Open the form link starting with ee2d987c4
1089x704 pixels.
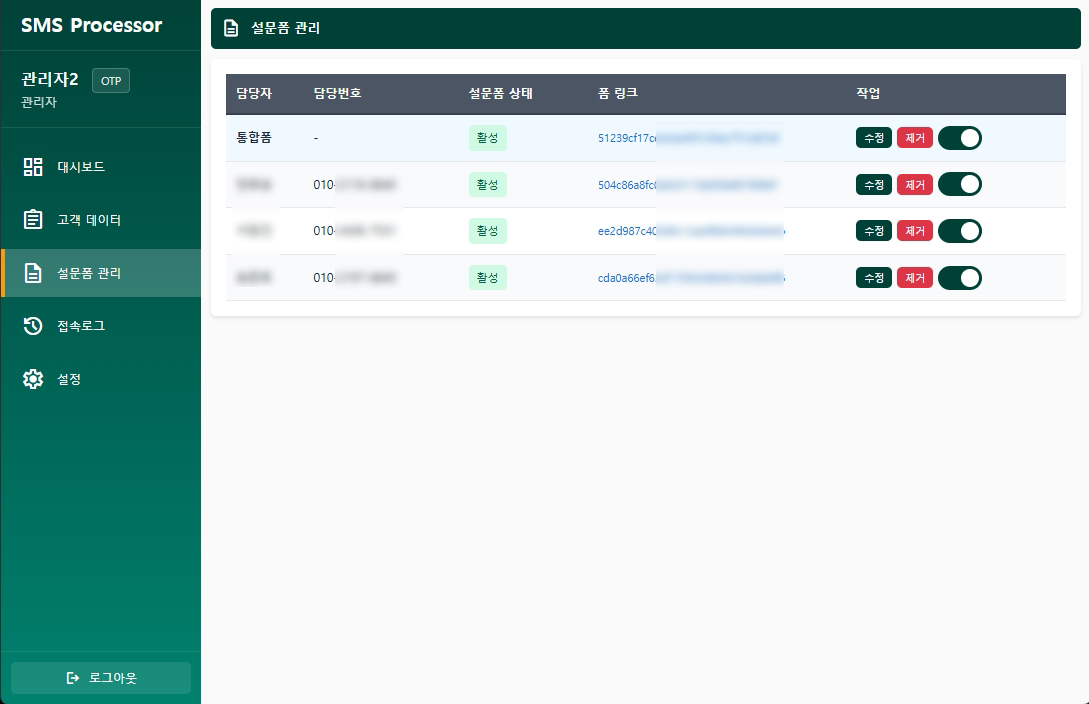tap(690, 231)
